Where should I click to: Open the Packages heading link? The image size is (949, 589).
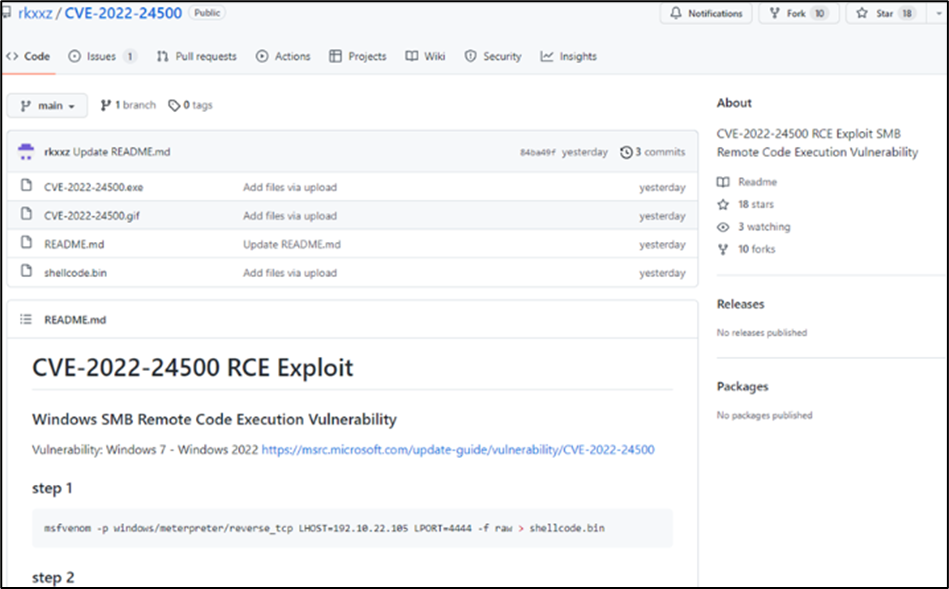coord(743,386)
